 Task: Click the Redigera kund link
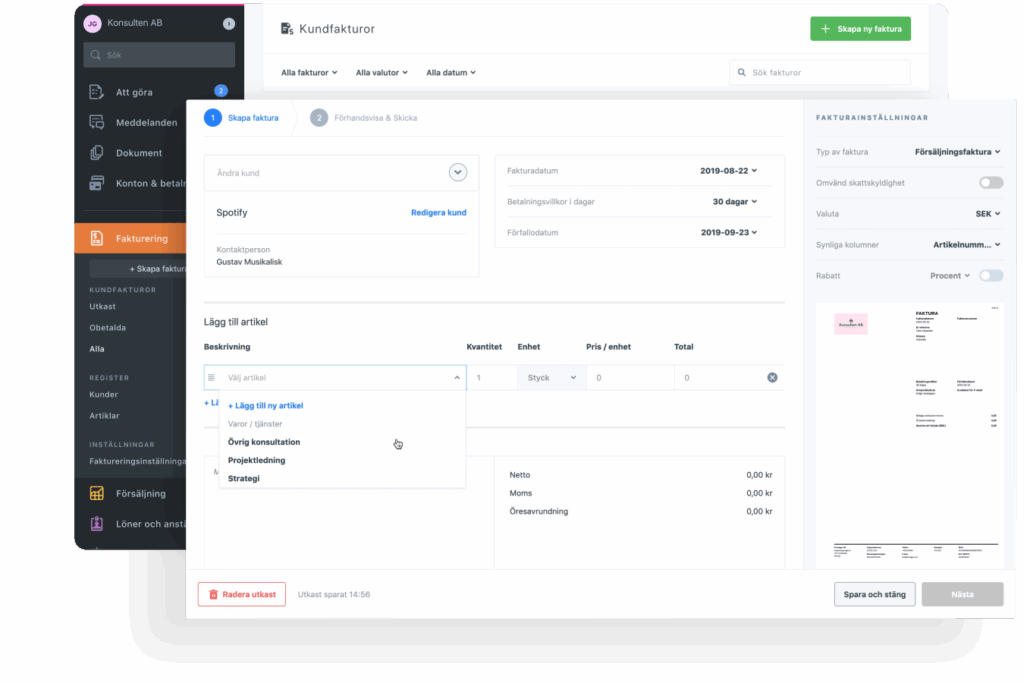[438, 213]
